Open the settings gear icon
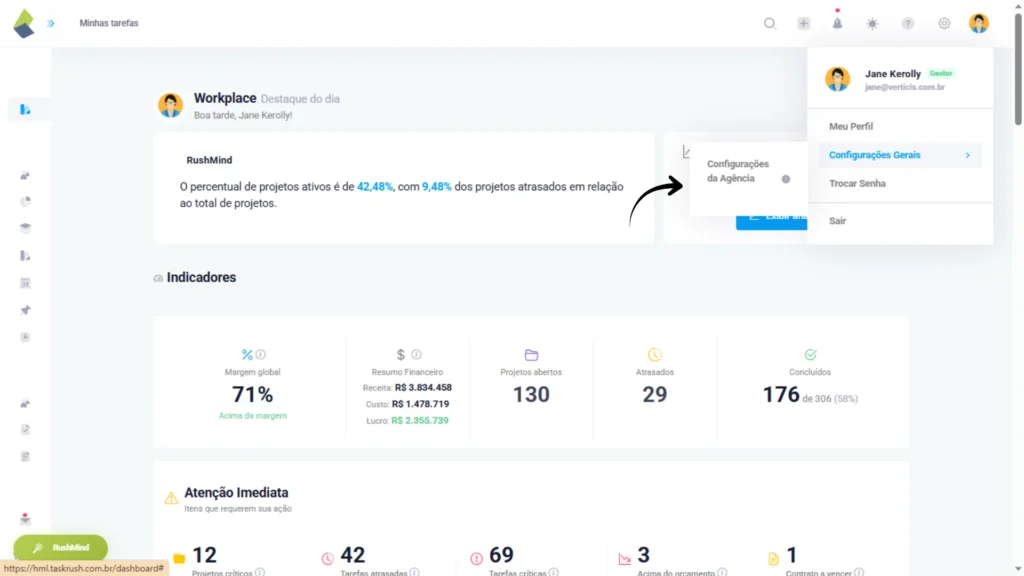 point(944,24)
